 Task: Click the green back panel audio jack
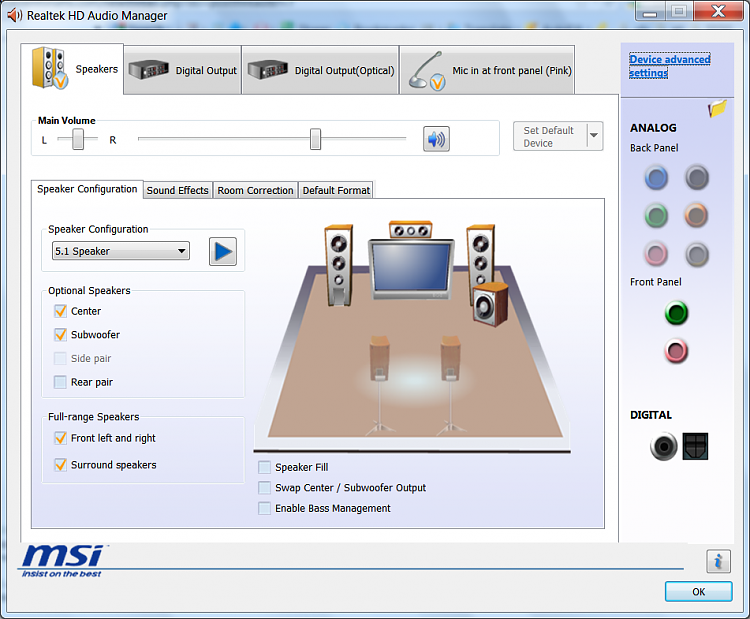point(656,216)
